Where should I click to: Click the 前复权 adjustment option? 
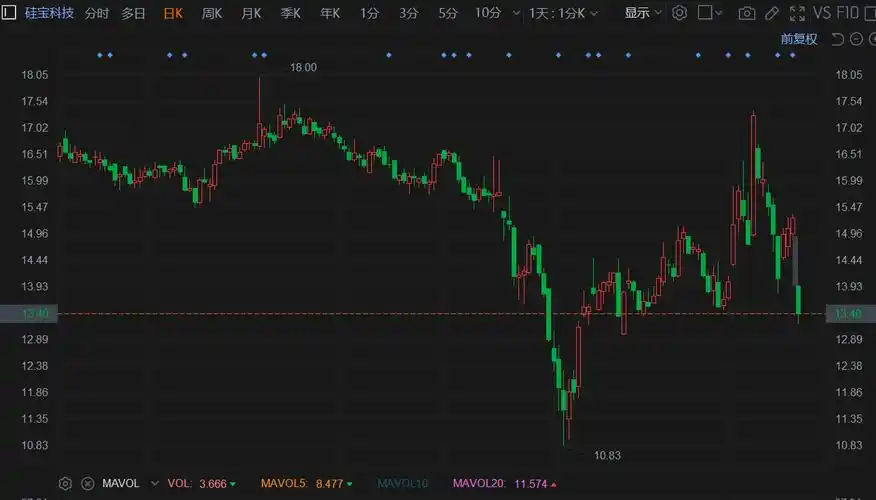point(799,39)
